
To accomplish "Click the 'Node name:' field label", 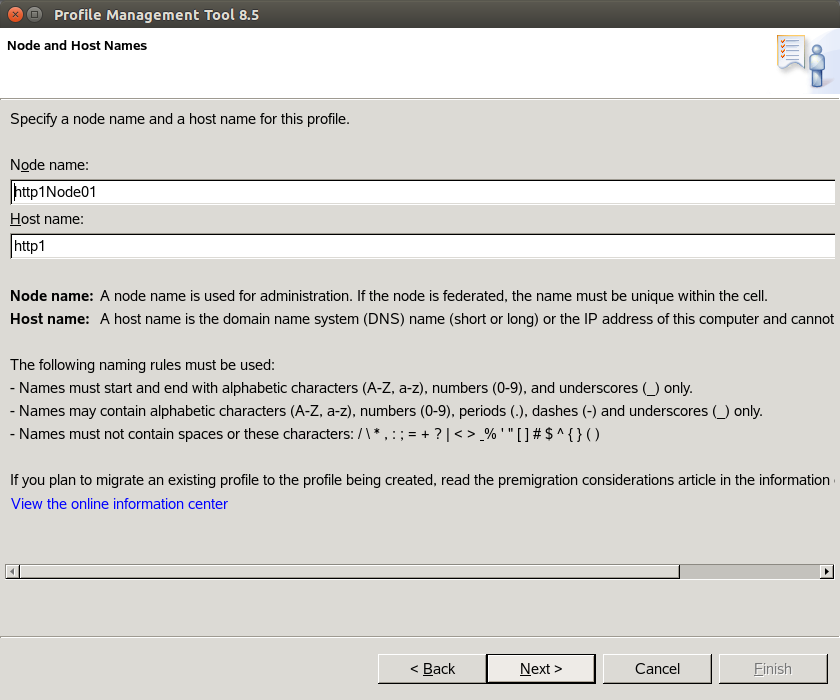I will point(49,165).
